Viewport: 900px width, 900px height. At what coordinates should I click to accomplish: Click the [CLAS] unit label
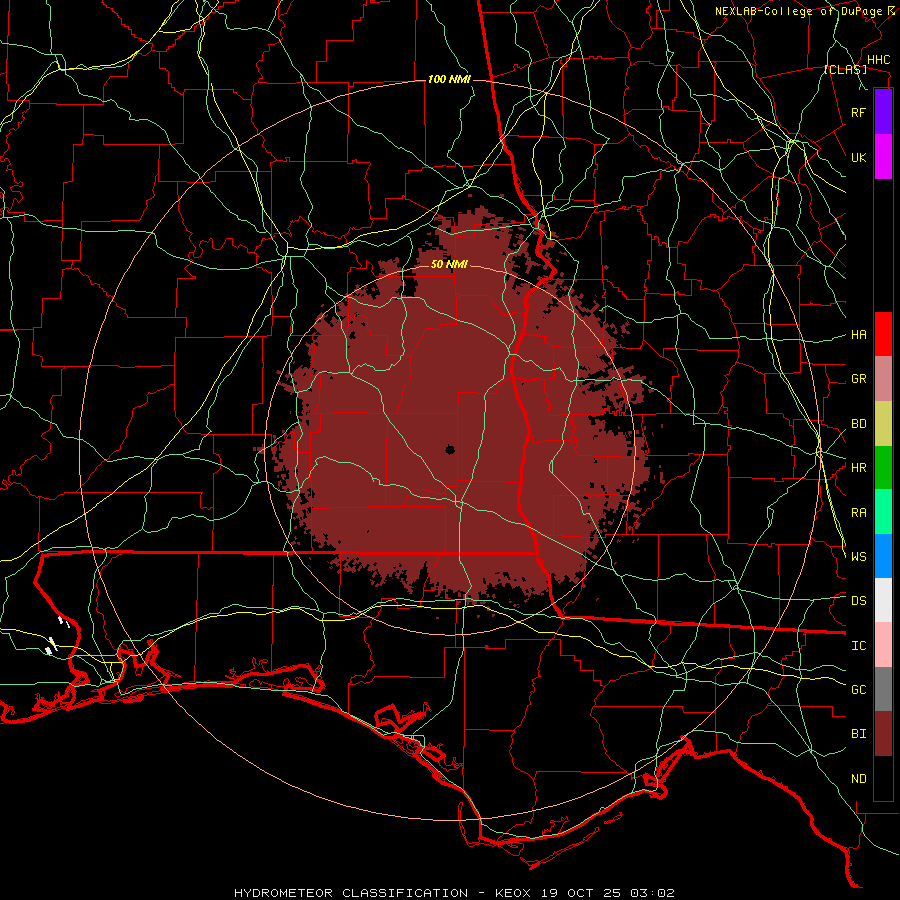[x=845, y=69]
